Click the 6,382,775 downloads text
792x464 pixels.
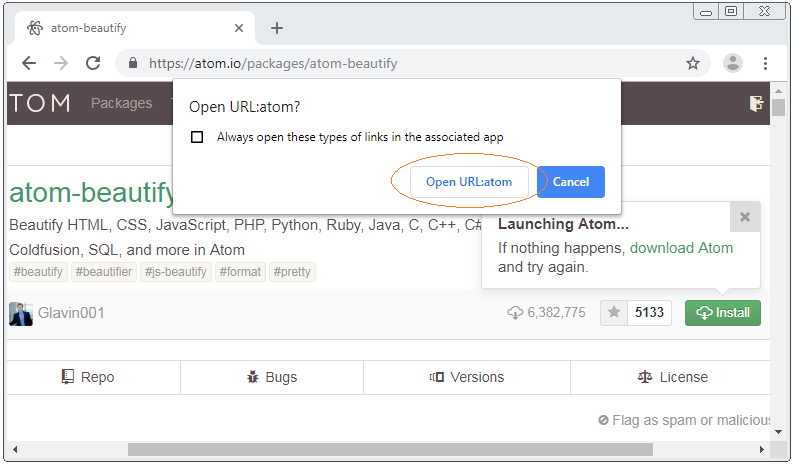point(556,313)
